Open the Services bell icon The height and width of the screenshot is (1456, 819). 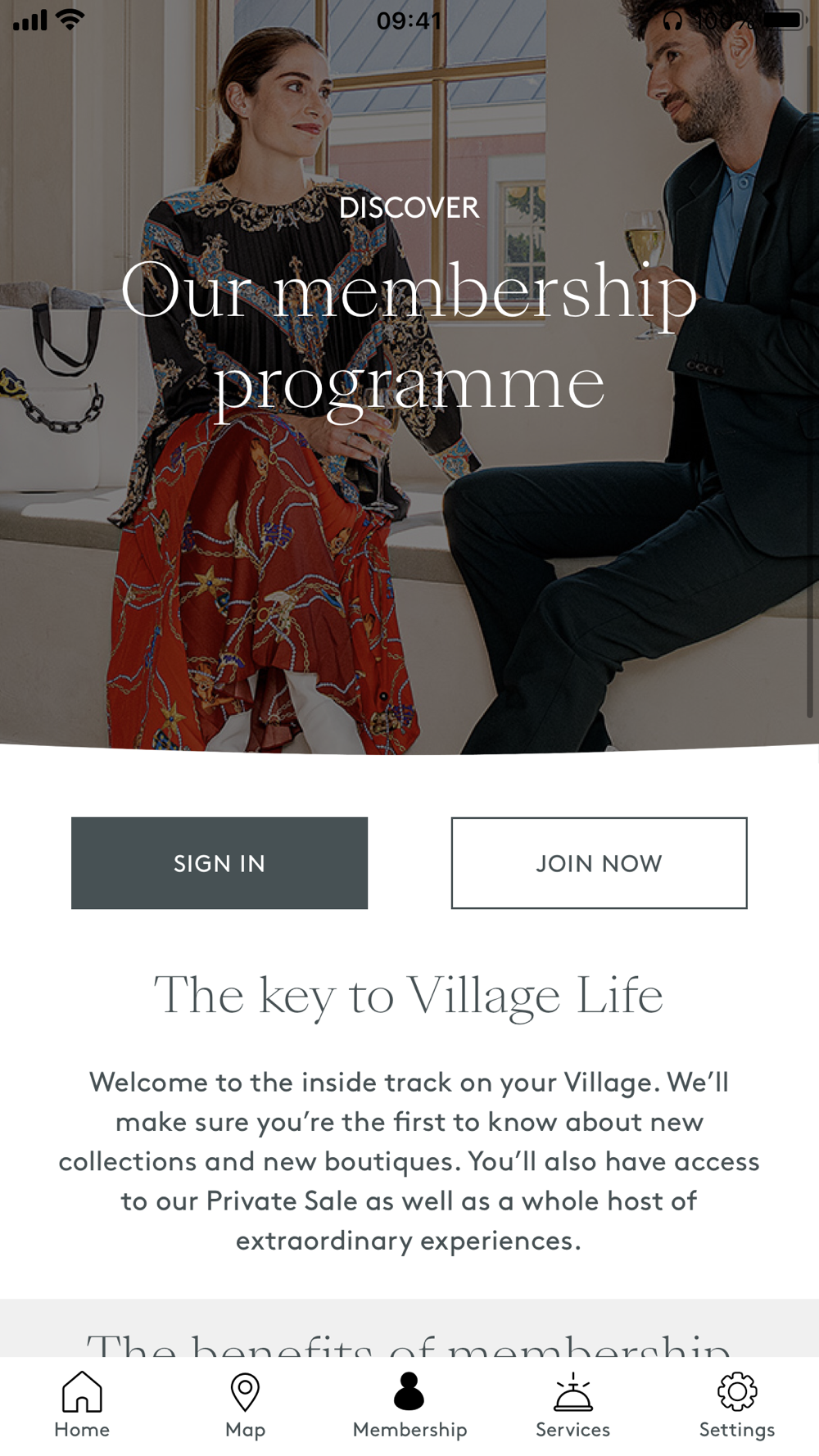click(572, 1392)
